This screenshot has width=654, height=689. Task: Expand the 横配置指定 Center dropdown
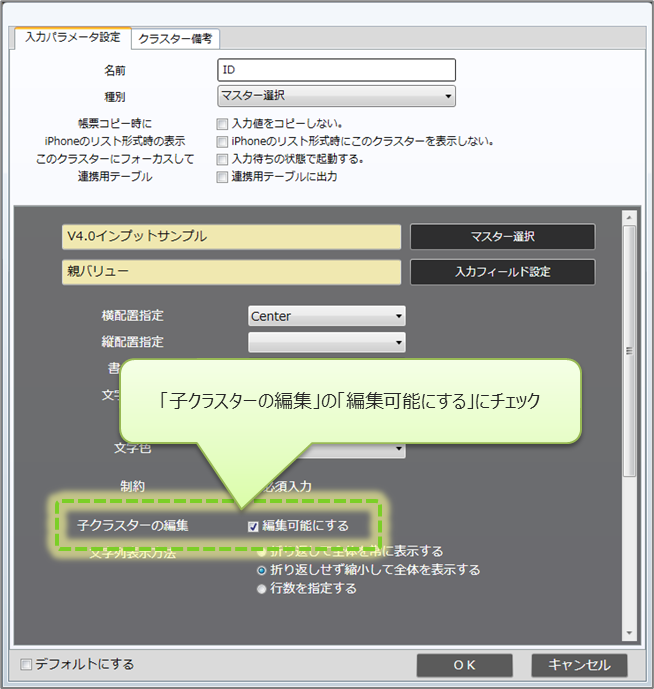tap(327, 316)
